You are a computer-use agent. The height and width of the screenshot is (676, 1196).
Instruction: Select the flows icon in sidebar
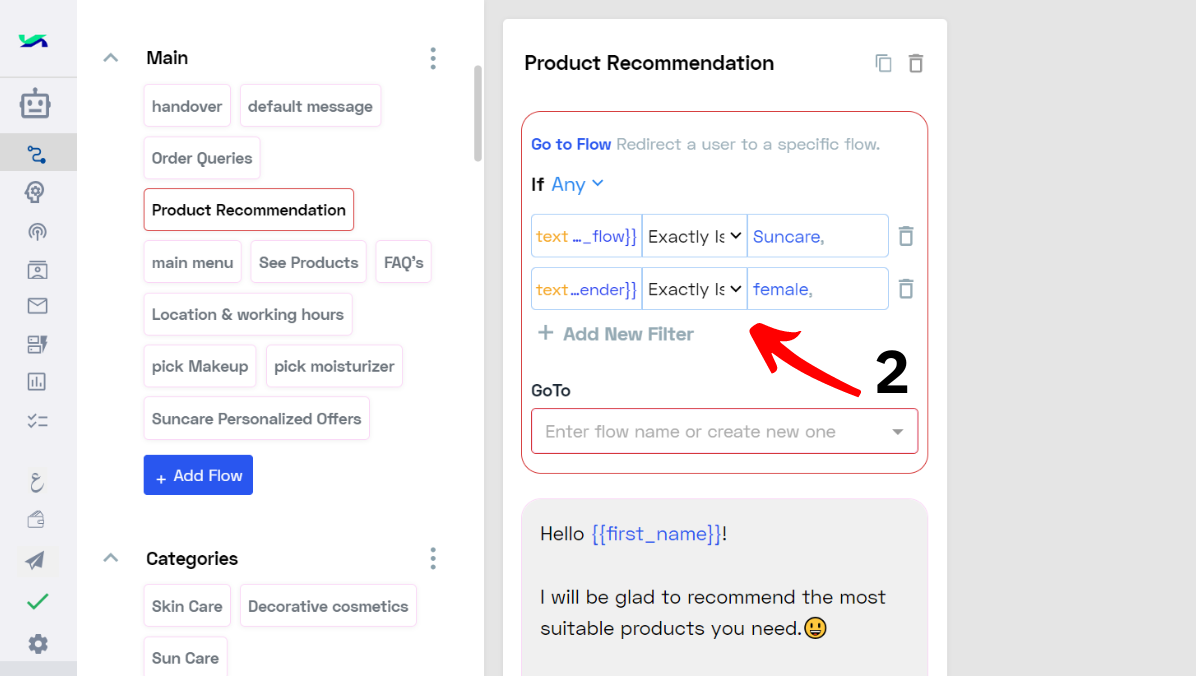pyautogui.click(x=37, y=154)
